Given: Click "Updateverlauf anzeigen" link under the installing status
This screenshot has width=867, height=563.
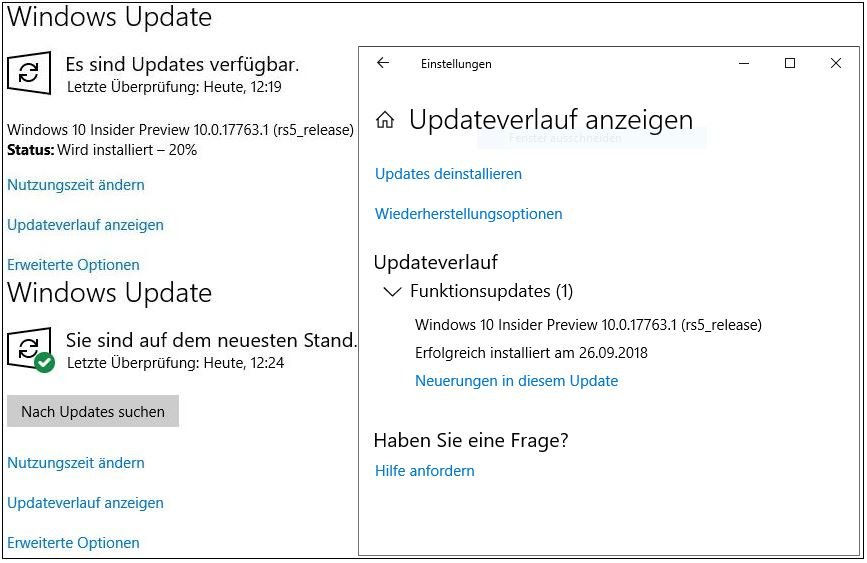Looking at the screenshot, I should [x=85, y=225].
